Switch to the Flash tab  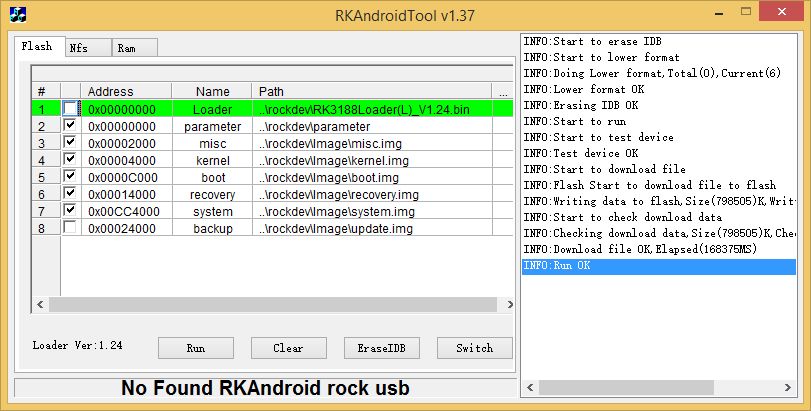(39, 47)
